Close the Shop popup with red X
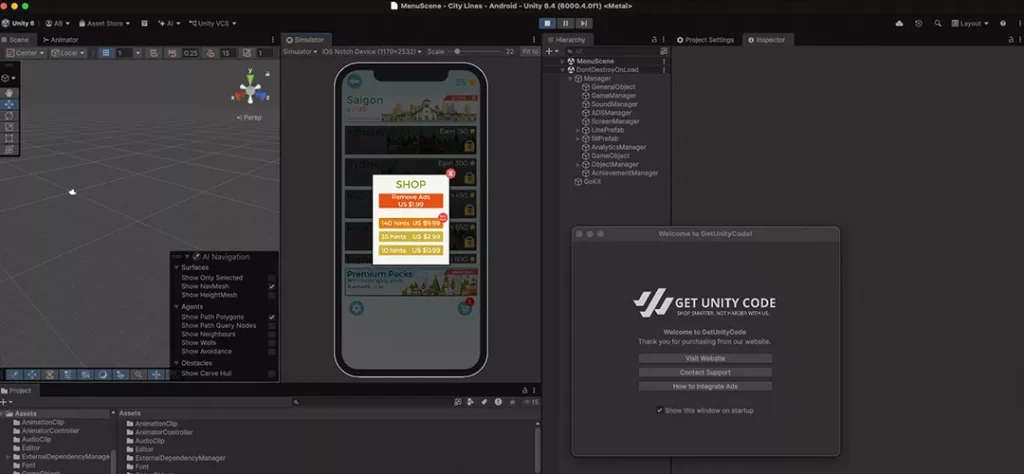1024x474 pixels. tap(451, 174)
